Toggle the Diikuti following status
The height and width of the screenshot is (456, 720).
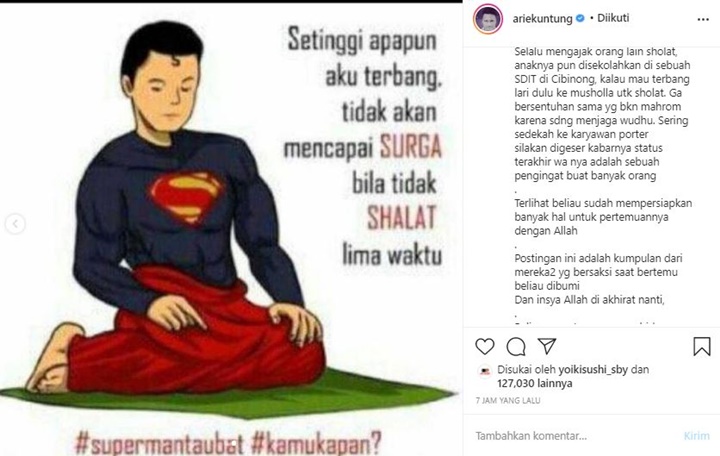point(613,18)
